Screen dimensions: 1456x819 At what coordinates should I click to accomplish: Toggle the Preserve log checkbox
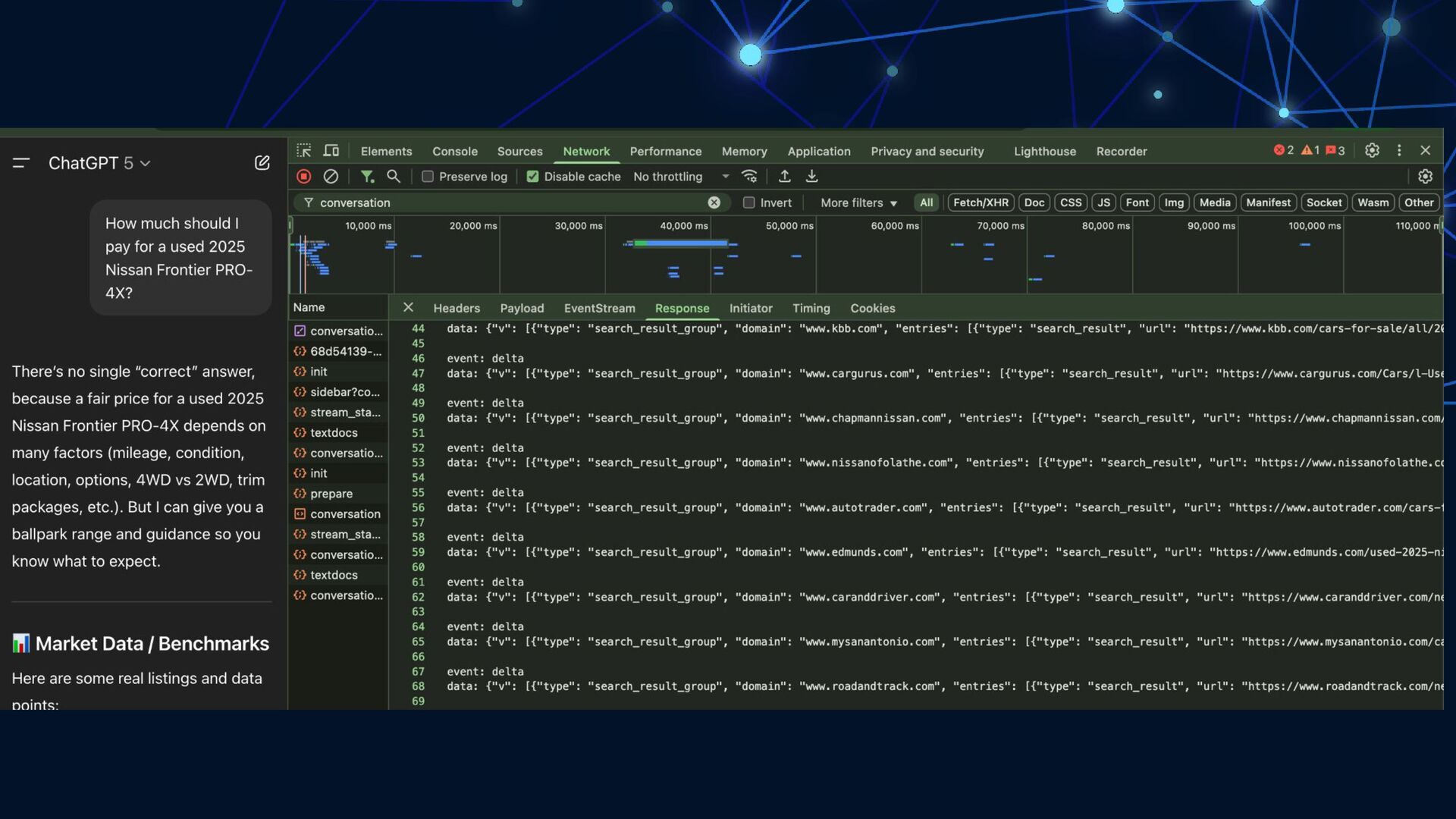coord(428,177)
